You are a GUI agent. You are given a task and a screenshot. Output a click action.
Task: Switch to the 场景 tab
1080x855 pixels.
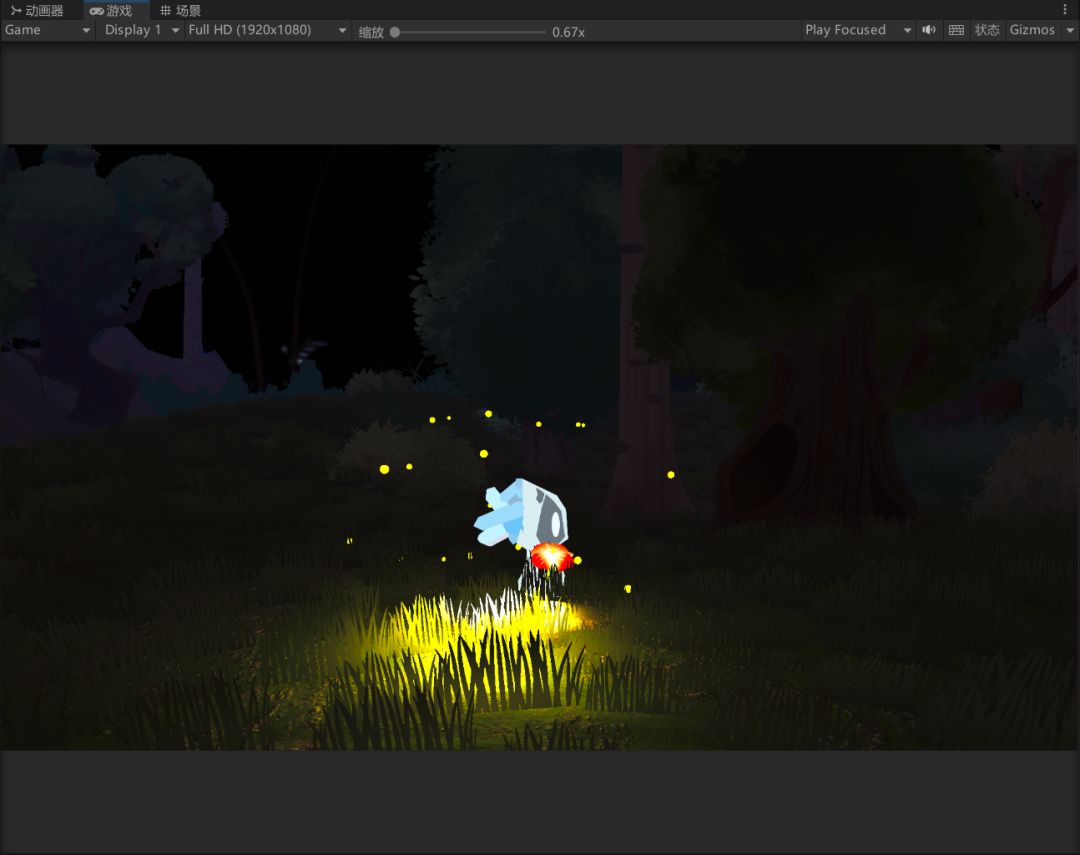[x=181, y=11]
